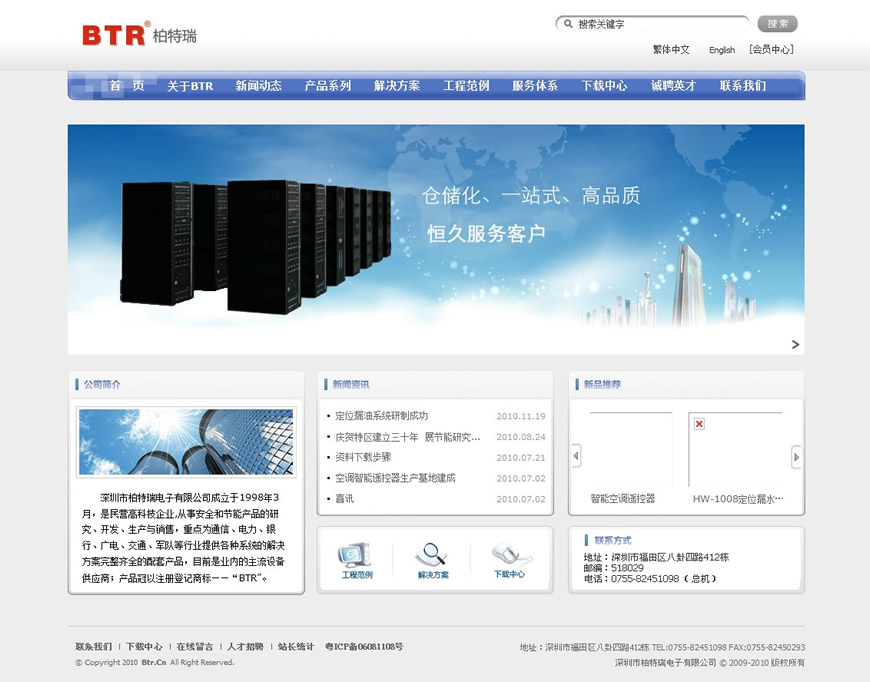Open news 资料下载步骤
The width and height of the screenshot is (870, 682).
click(363, 457)
